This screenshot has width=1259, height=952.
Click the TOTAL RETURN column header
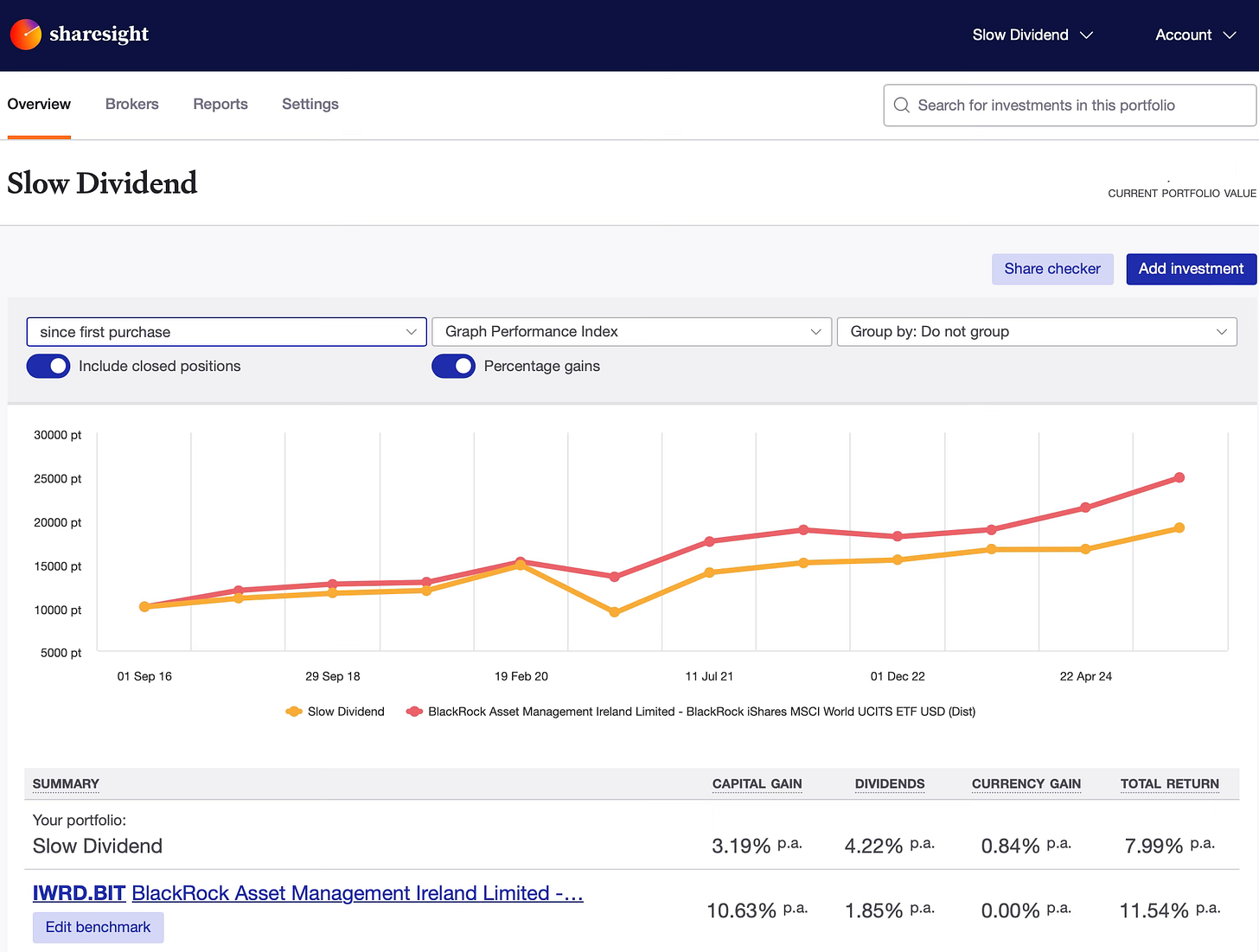click(x=1170, y=784)
